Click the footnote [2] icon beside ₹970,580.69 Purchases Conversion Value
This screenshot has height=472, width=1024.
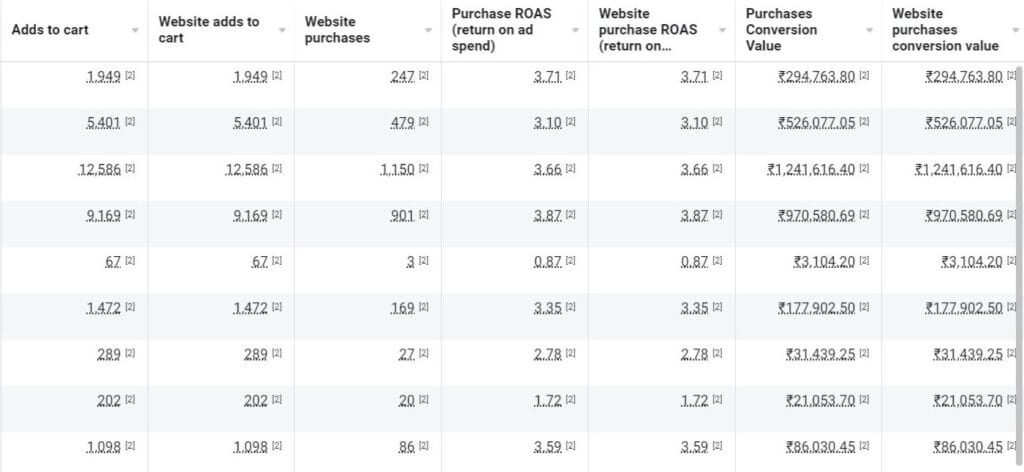[x=864, y=215]
